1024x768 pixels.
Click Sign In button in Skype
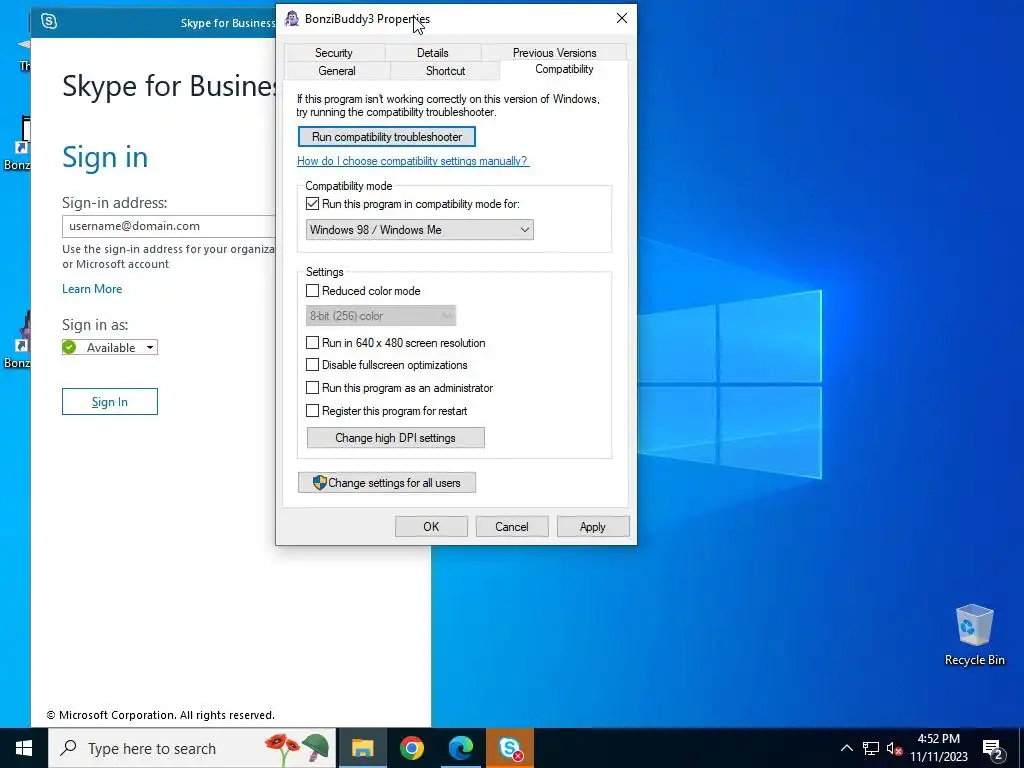(110, 402)
